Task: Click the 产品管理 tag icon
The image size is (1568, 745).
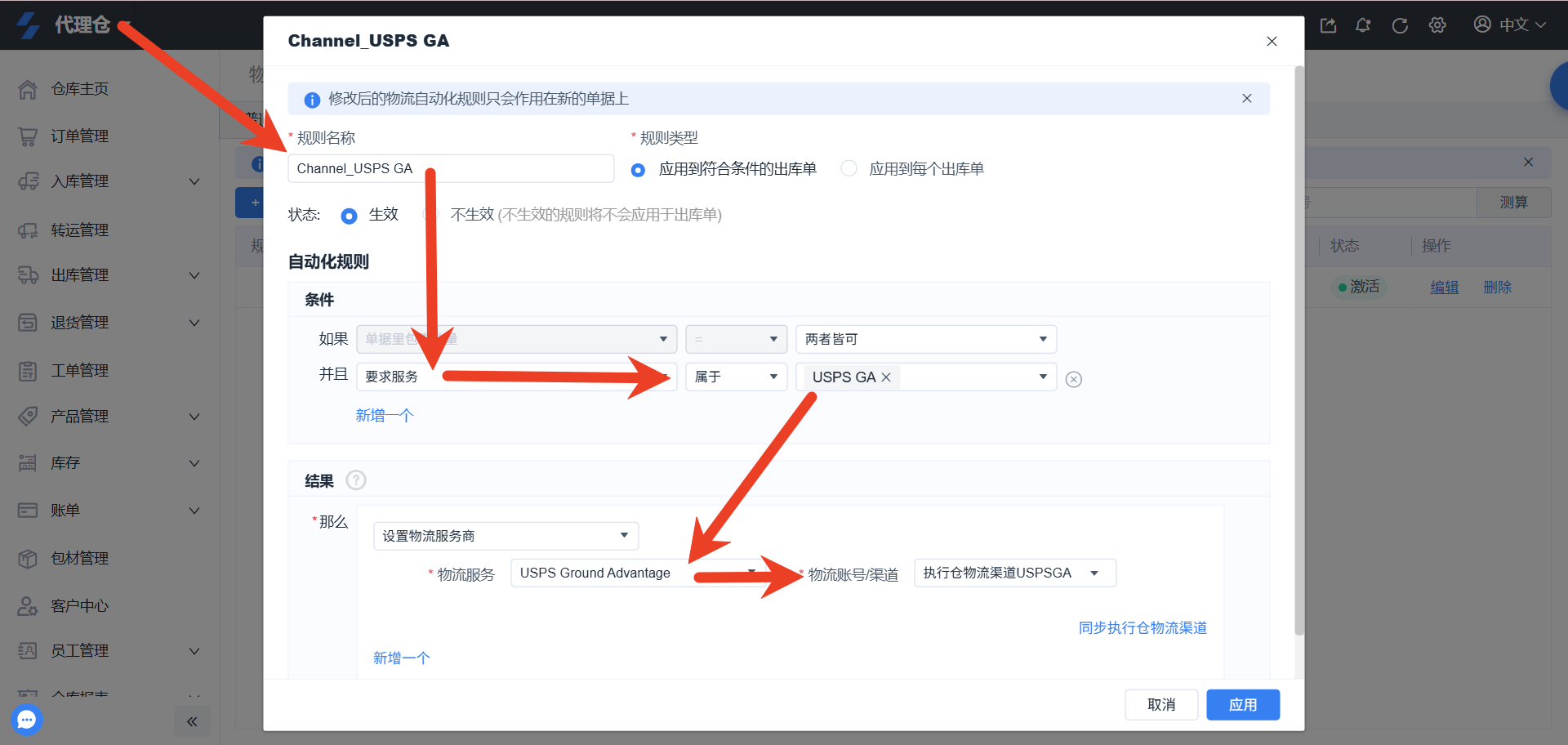Action: [28, 417]
